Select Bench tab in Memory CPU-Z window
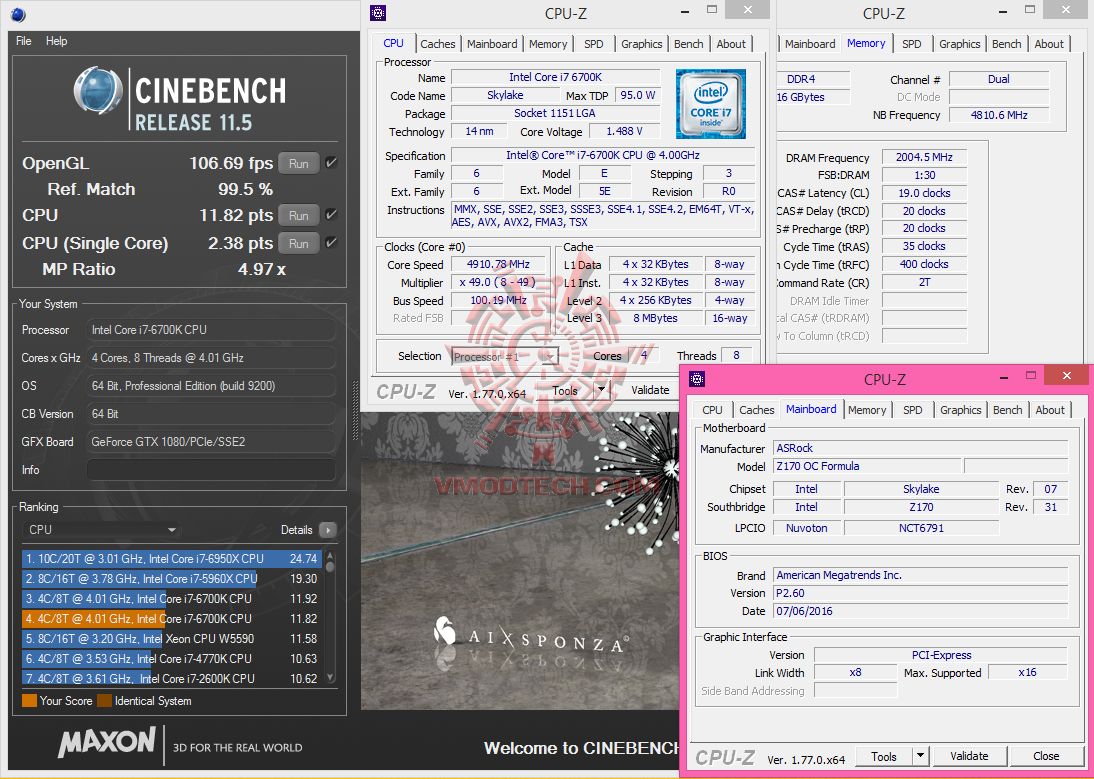The width and height of the screenshot is (1094, 779). pos(1007,44)
